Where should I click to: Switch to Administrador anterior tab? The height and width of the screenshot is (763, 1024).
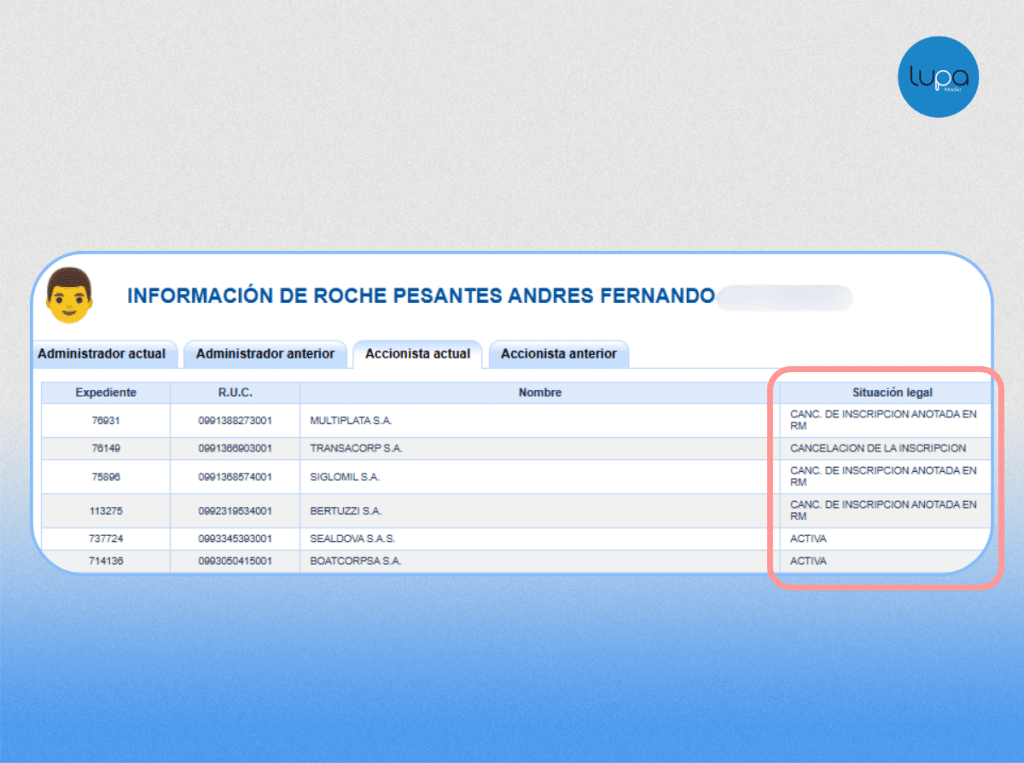pyautogui.click(x=265, y=354)
